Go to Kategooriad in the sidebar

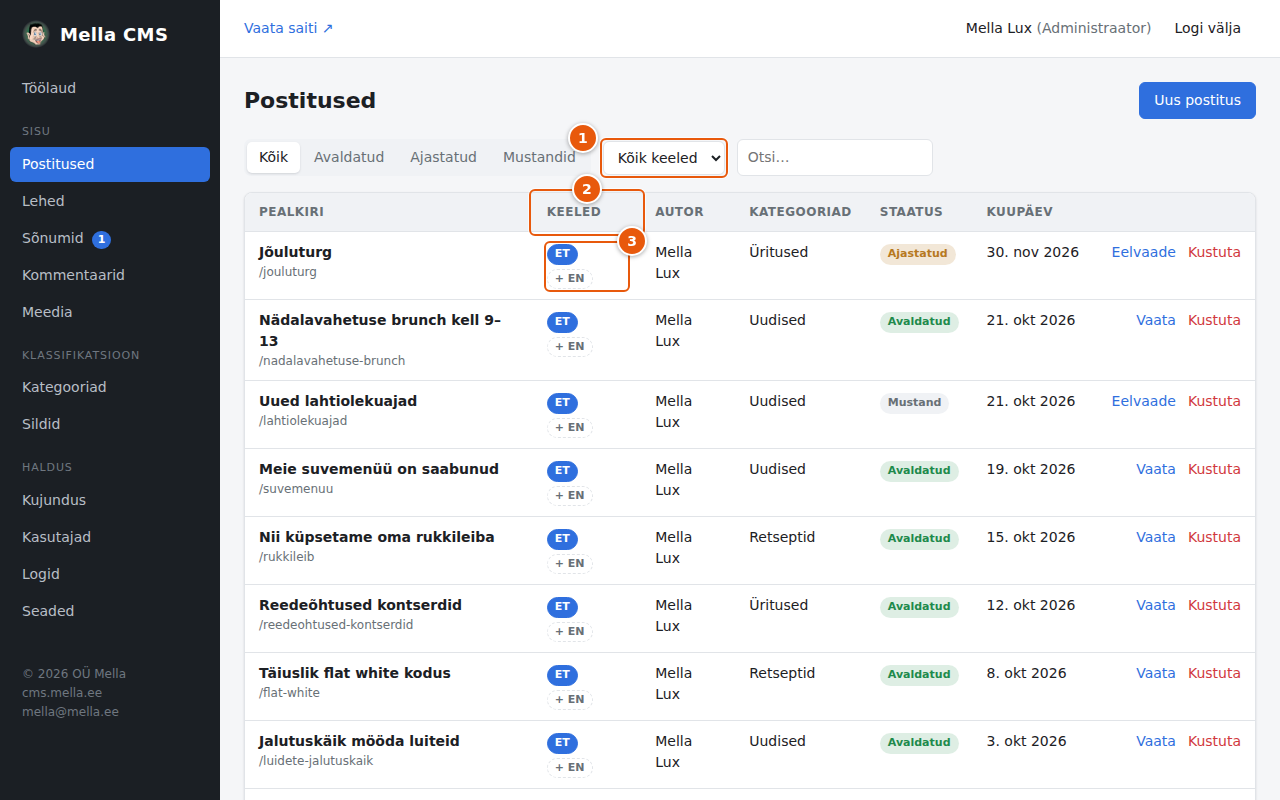(x=110, y=387)
